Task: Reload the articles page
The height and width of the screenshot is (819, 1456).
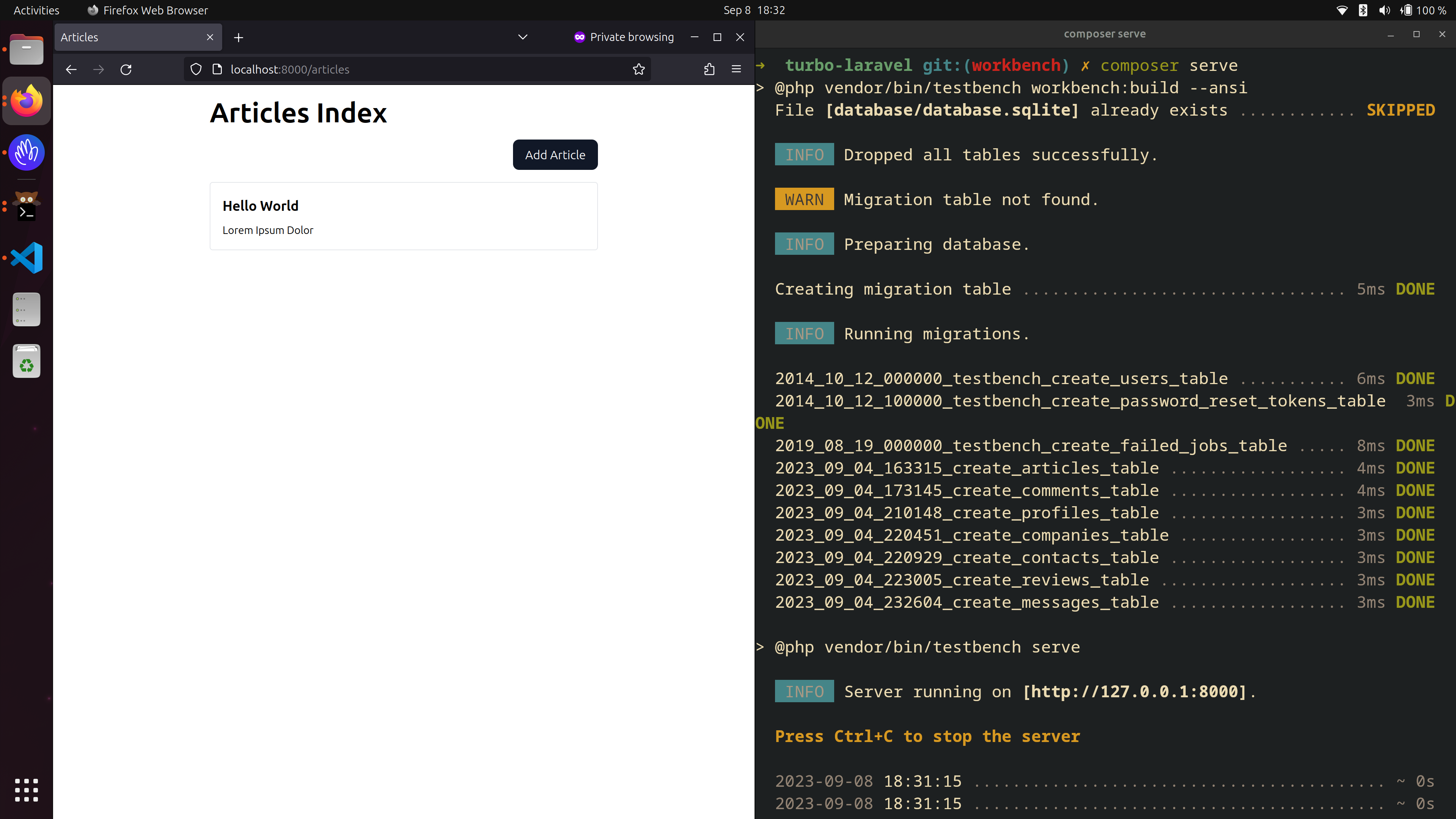Action: click(x=126, y=69)
